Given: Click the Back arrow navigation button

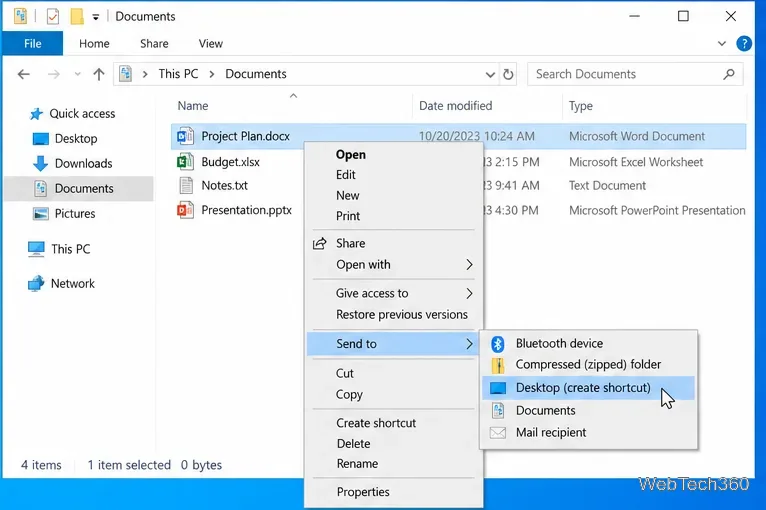Looking at the screenshot, I should coord(23,74).
